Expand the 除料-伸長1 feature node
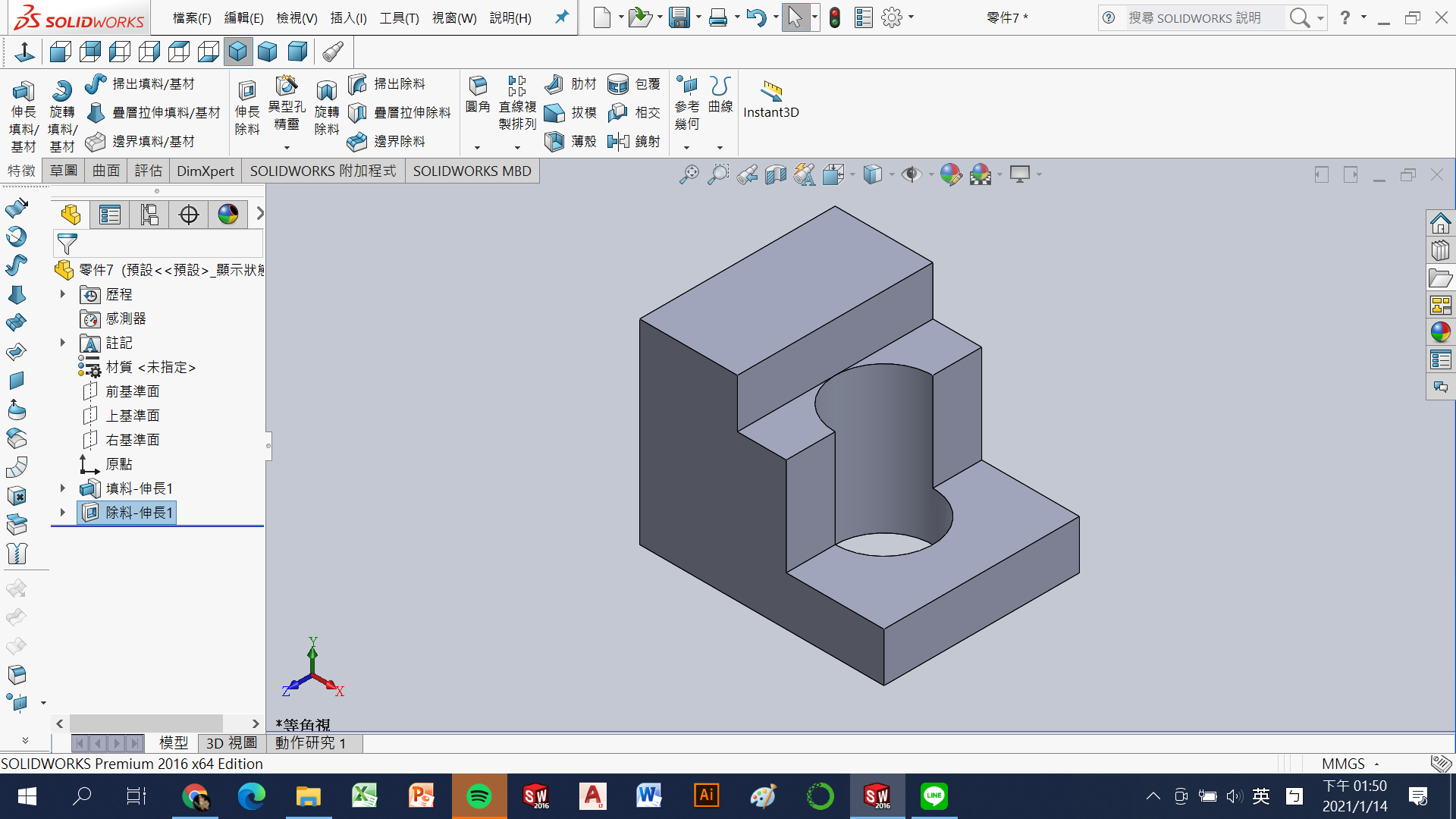The width and height of the screenshot is (1456, 819). point(63,513)
